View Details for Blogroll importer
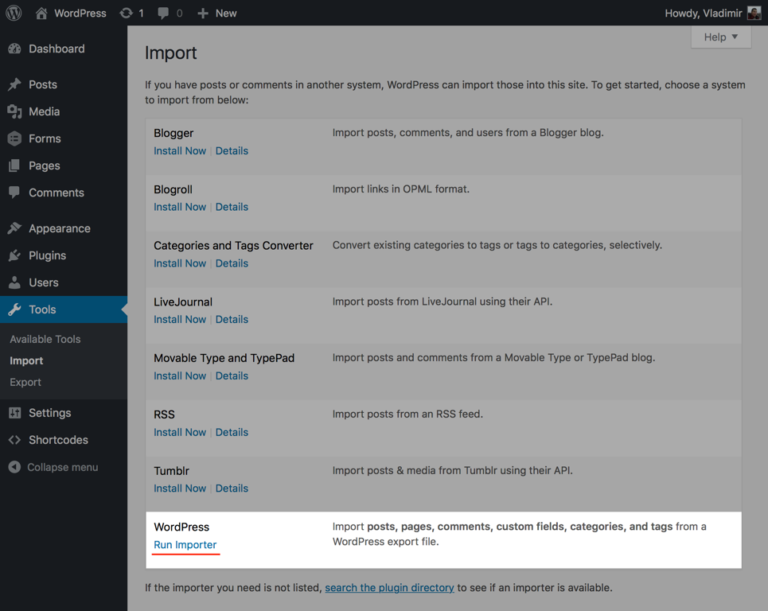 click(232, 207)
